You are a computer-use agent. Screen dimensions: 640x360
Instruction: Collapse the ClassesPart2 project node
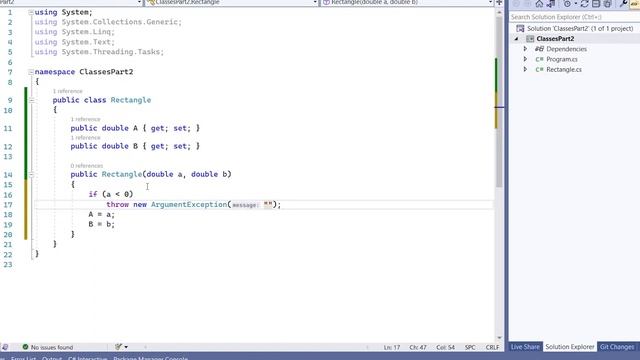point(516,39)
